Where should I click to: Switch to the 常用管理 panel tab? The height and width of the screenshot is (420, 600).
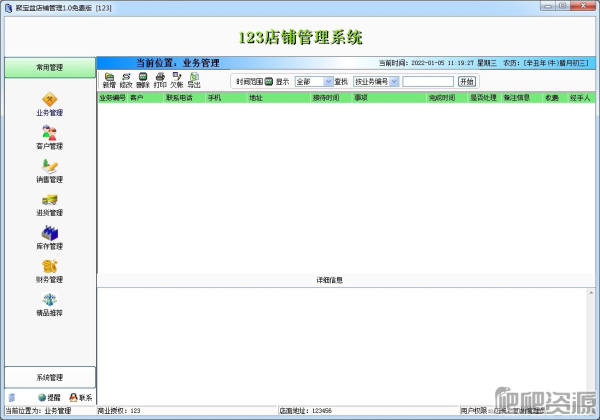[x=49, y=67]
